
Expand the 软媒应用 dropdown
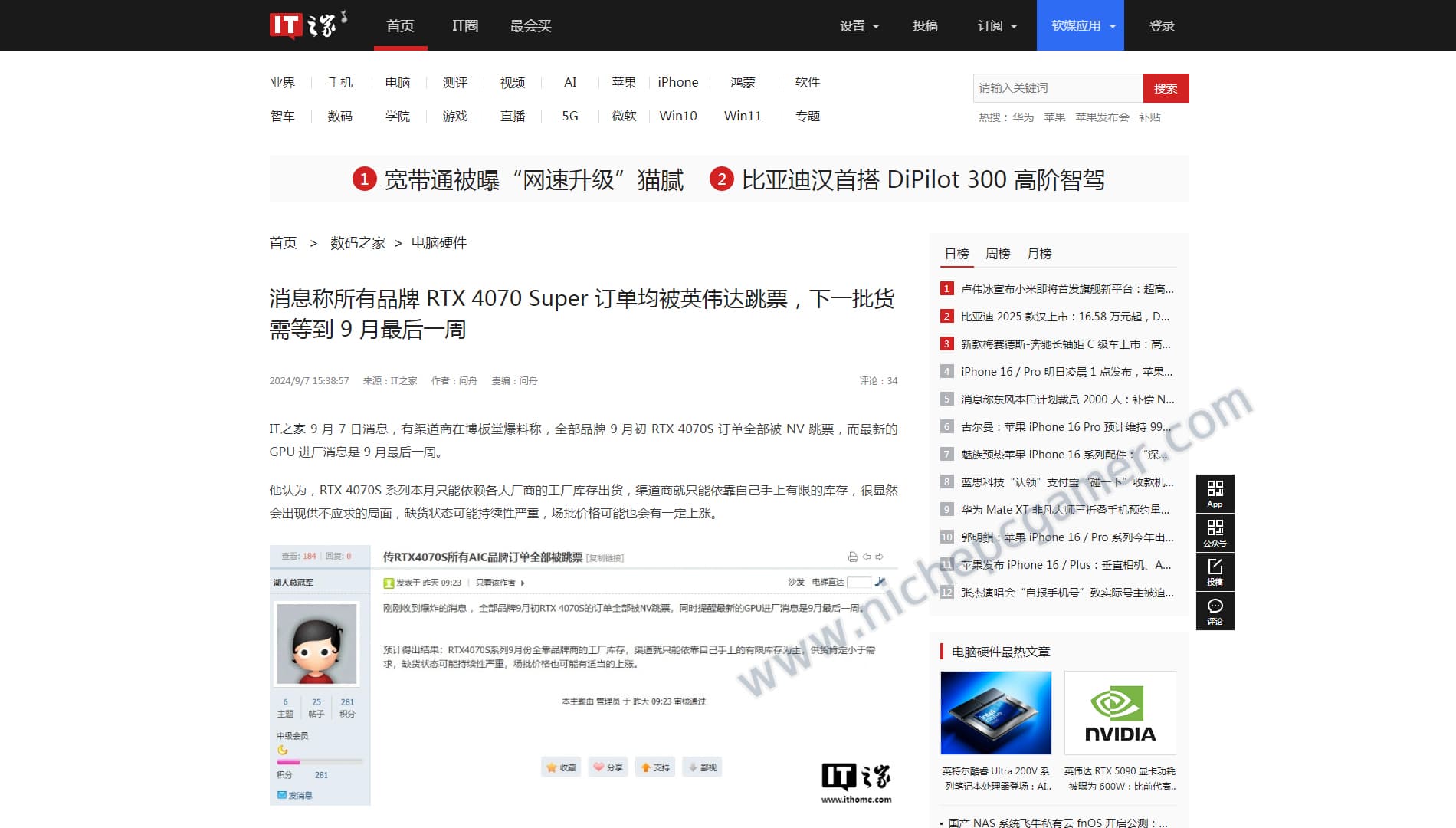click(x=1081, y=25)
